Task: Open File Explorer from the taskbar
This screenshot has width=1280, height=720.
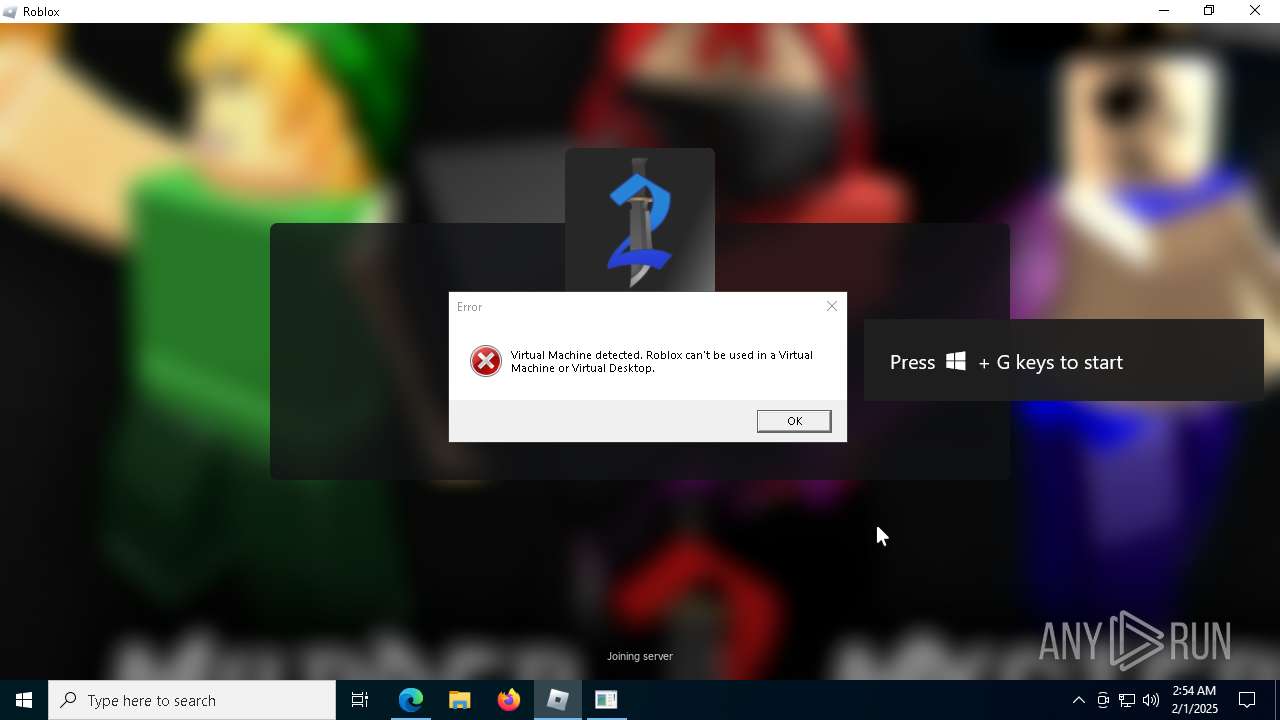Action: [459, 700]
